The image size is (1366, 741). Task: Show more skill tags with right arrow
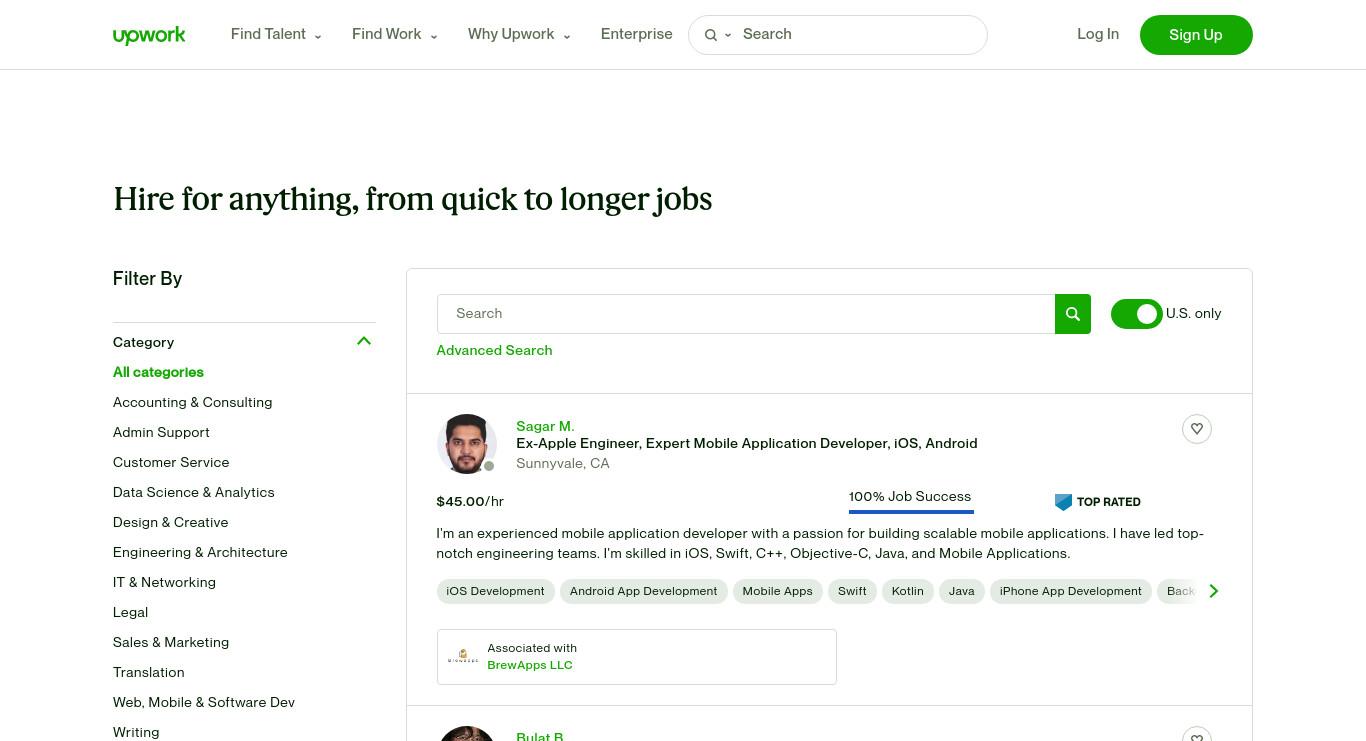coord(1213,591)
